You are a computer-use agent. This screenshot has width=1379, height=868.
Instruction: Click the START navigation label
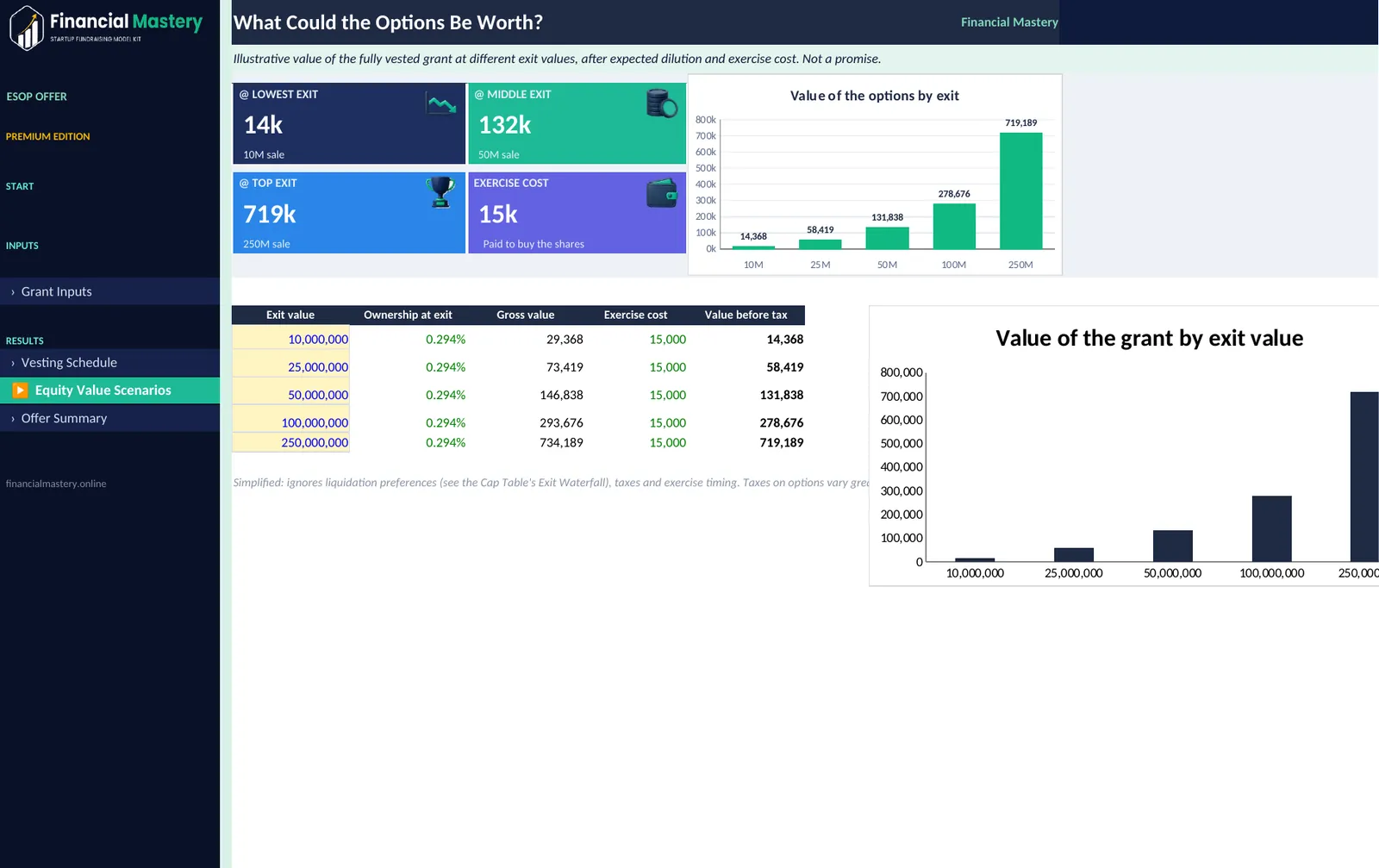pyautogui.click(x=20, y=186)
